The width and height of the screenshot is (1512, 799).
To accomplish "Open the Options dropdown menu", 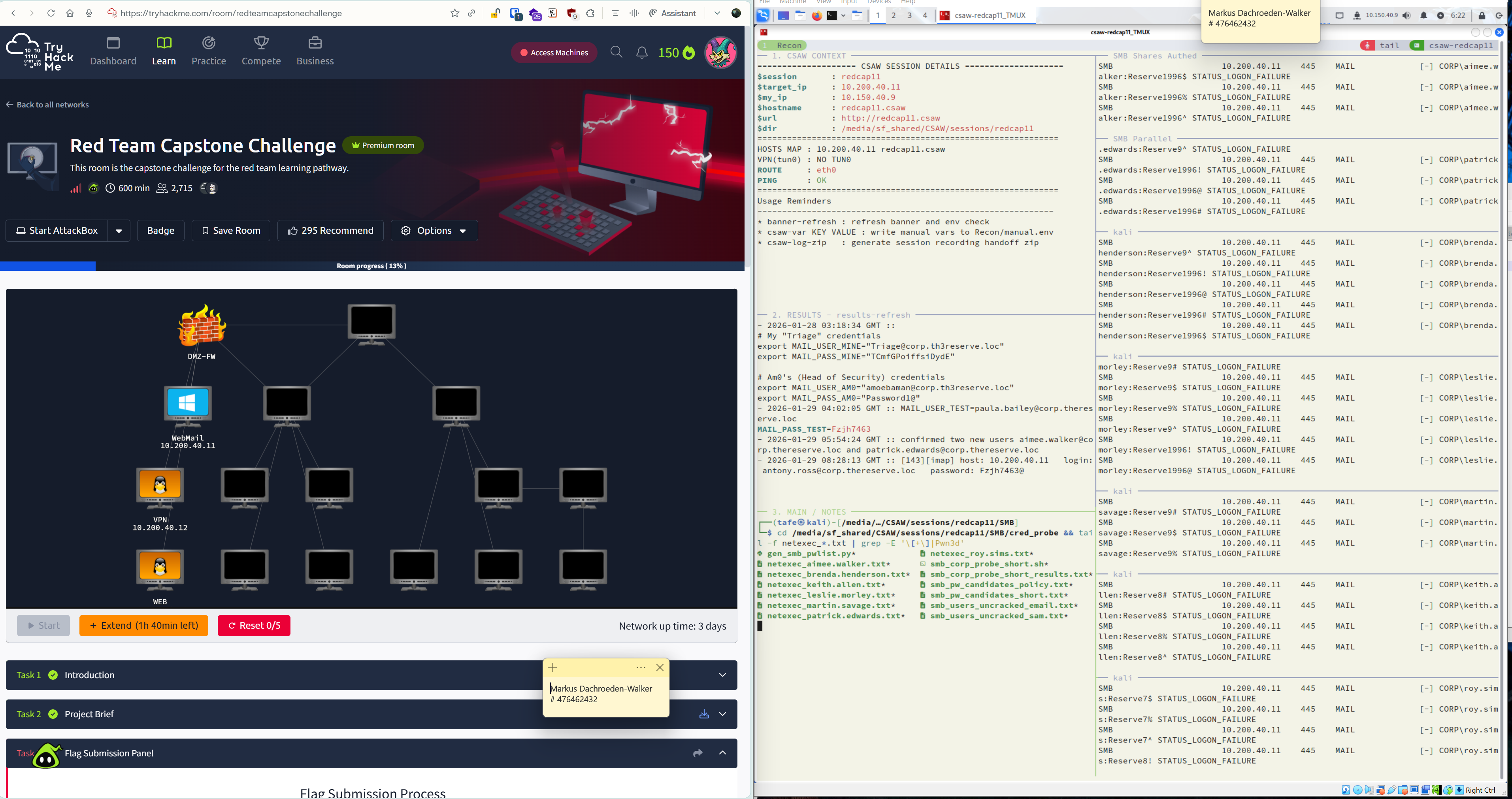I will [434, 231].
